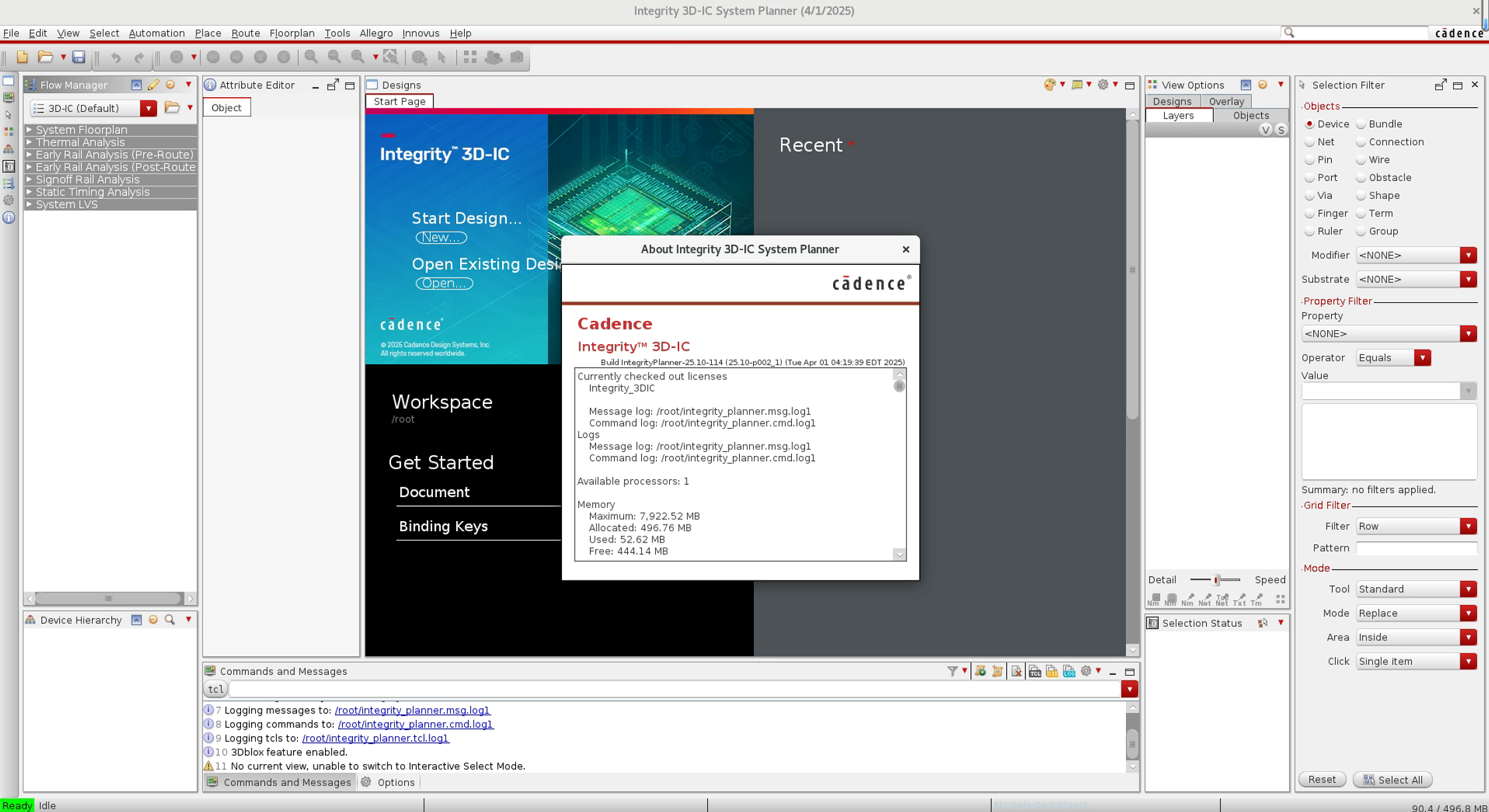Select the Pin radio button

click(x=1310, y=160)
